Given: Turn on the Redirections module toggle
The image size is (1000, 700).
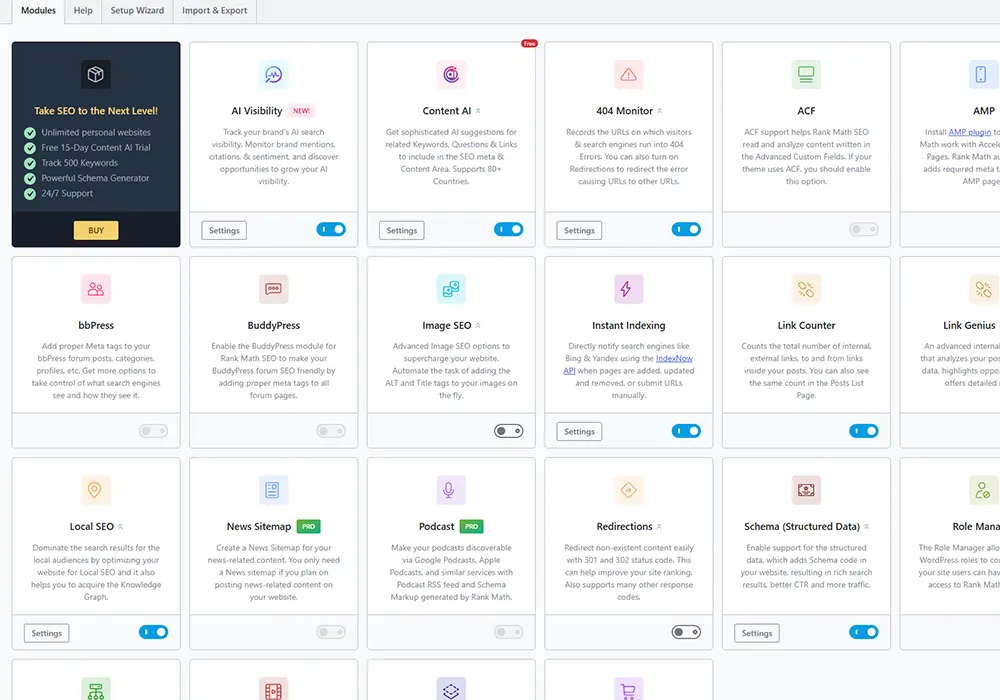Looking at the screenshot, I should pyautogui.click(x=686, y=632).
